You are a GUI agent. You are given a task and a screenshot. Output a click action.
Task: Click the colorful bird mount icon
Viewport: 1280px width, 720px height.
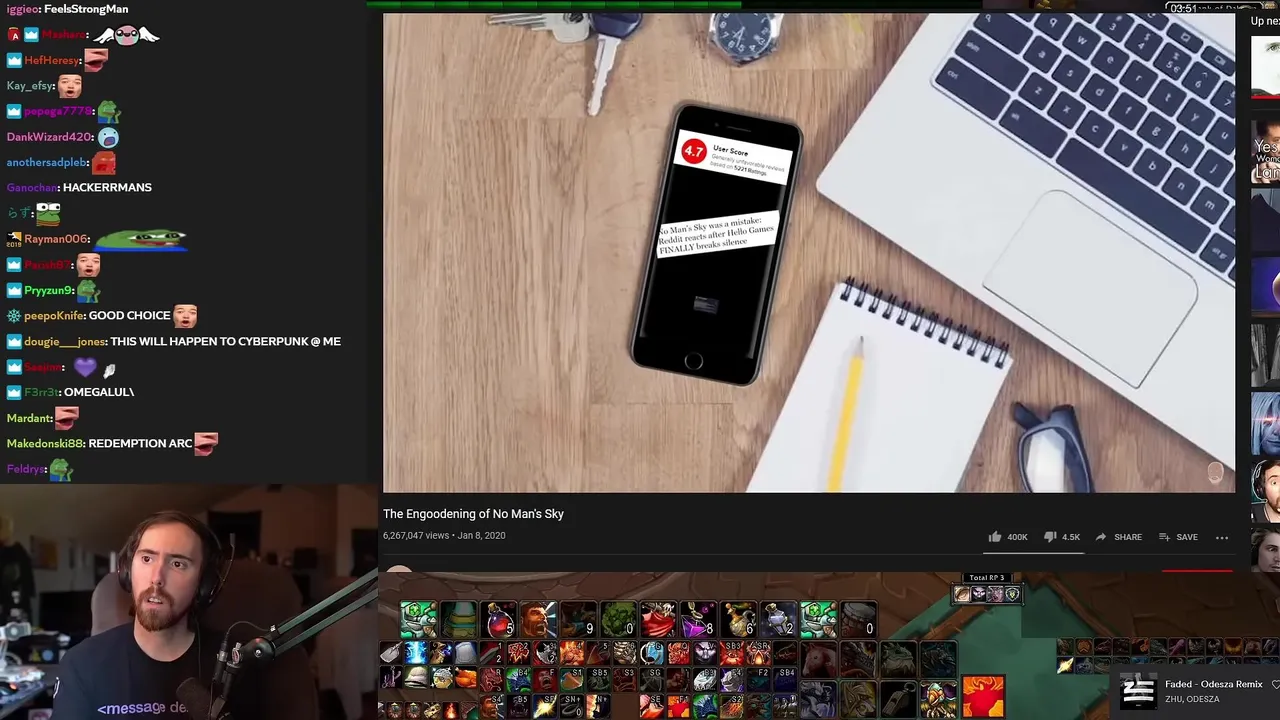(x=939, y=699)
